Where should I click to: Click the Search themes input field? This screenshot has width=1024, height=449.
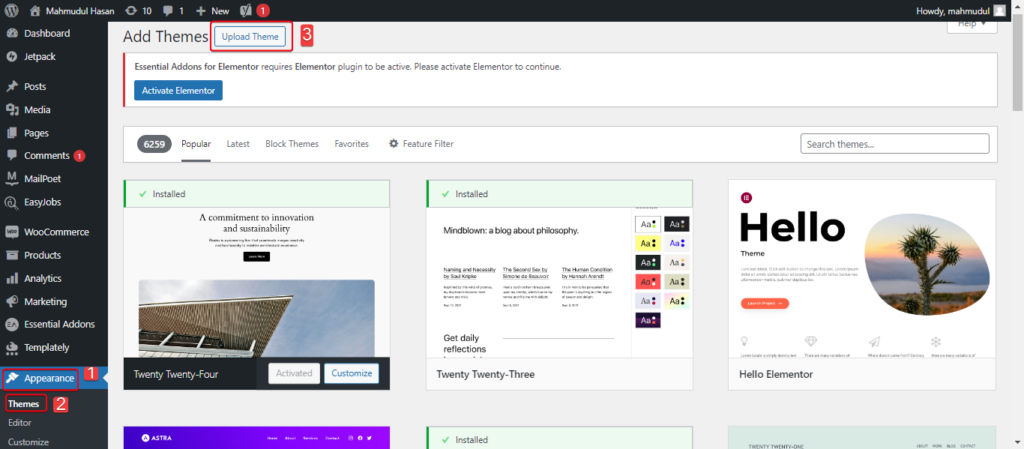coord(894,144)
